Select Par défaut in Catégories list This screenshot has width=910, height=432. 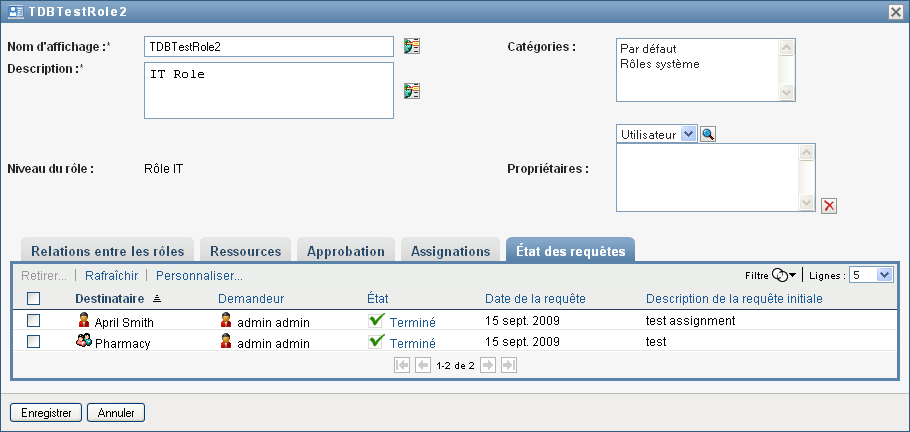pyautogui.click(x=648, y=49)
